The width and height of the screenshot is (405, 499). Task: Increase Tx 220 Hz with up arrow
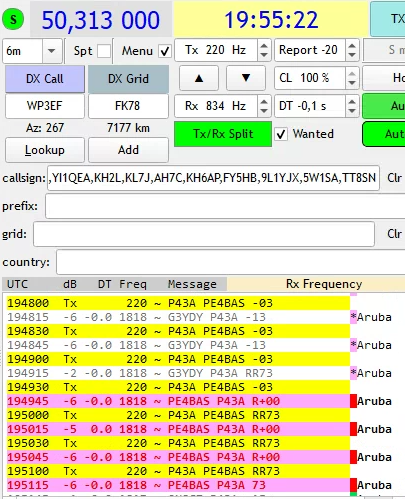point(264,46)
